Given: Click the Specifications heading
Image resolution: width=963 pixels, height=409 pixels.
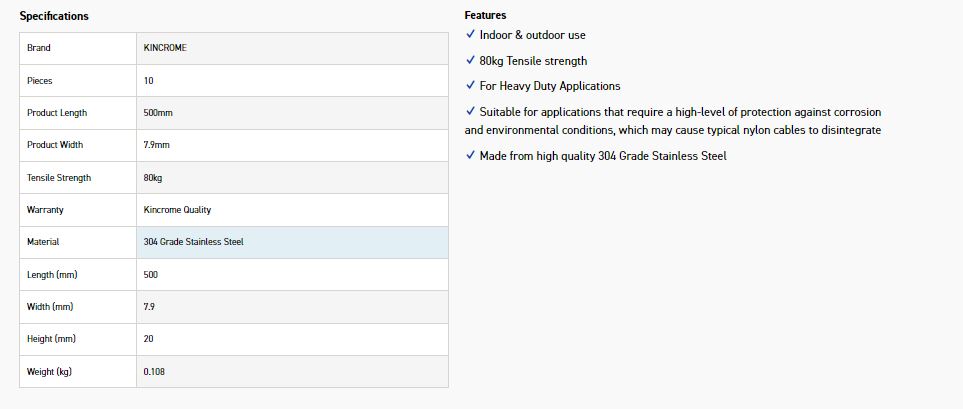Looking at the screenshot, I should pos(54,16).
